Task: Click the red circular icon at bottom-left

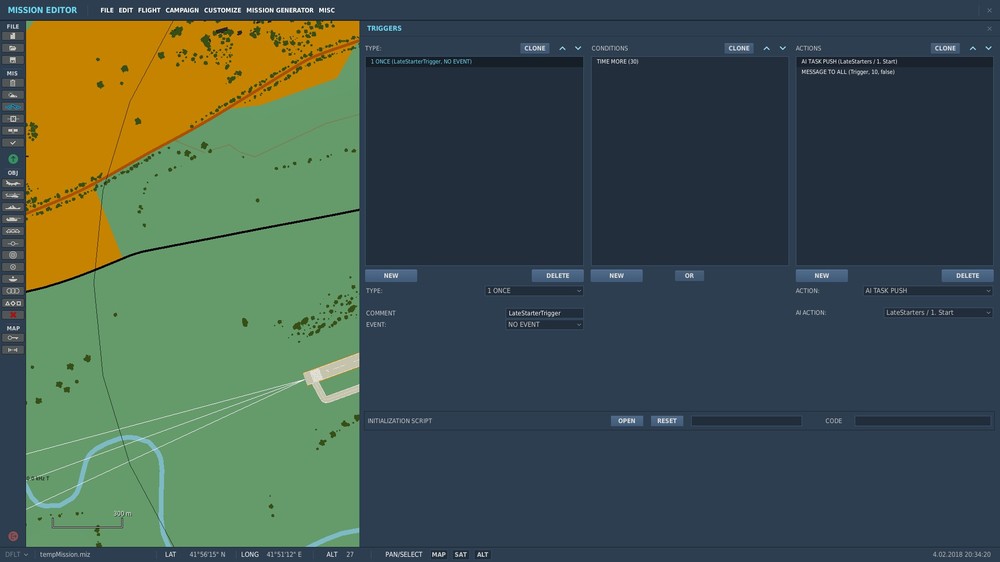Action: pyautogui.click(x=13, y=536)
